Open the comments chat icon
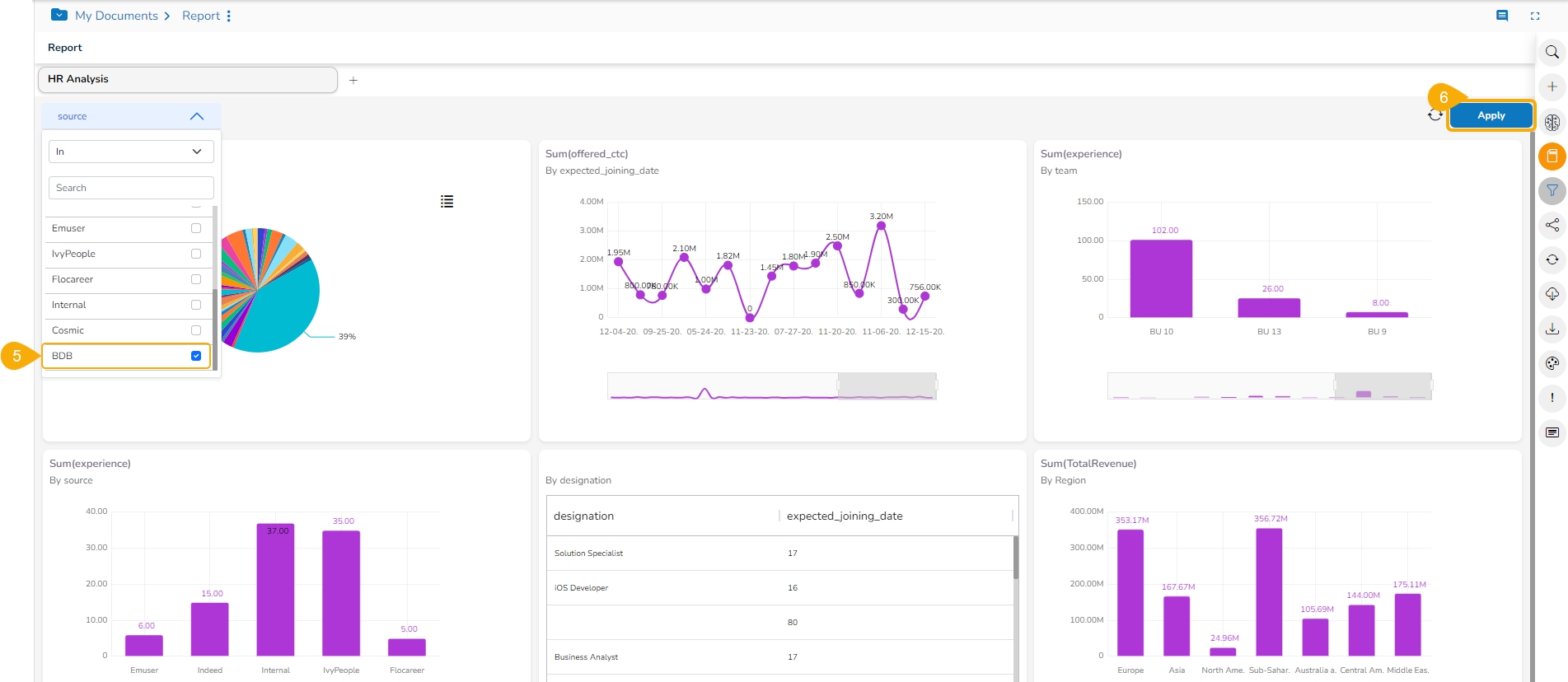1568x682 pixels. pyautogui.click(x=1502, y=16)
